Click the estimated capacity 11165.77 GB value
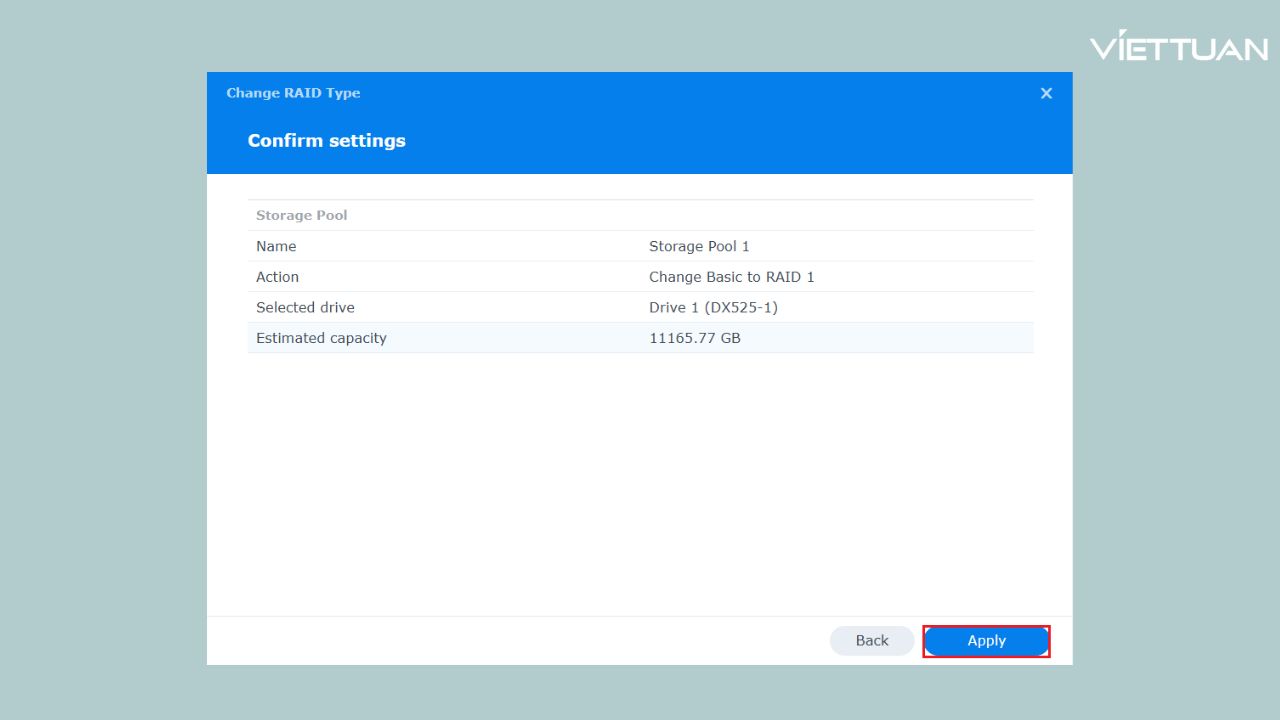The width and height of the screenshot is (1280, 720). [694, 338]
